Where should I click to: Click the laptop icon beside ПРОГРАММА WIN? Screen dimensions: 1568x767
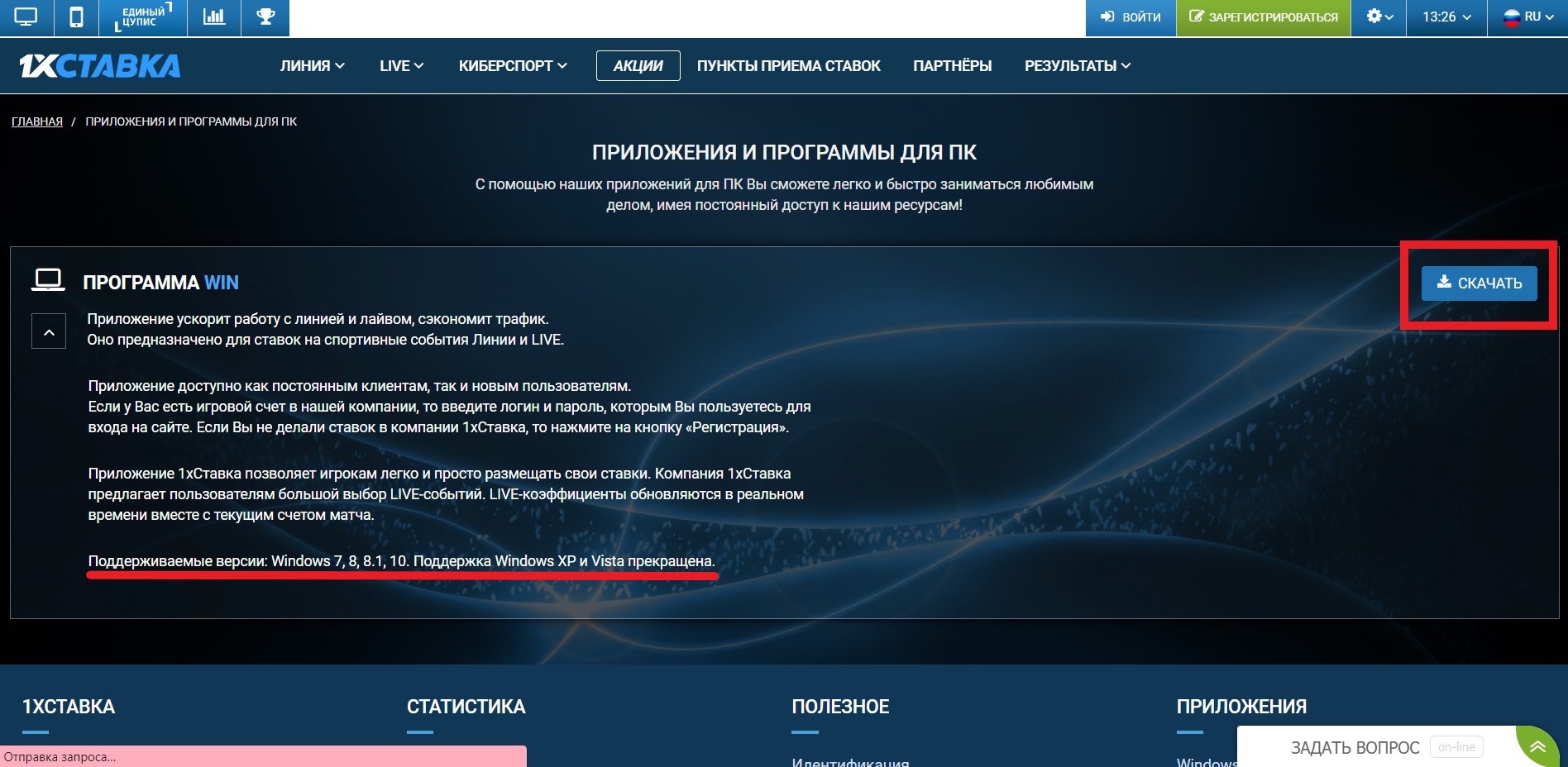click(x=48, y=281)
